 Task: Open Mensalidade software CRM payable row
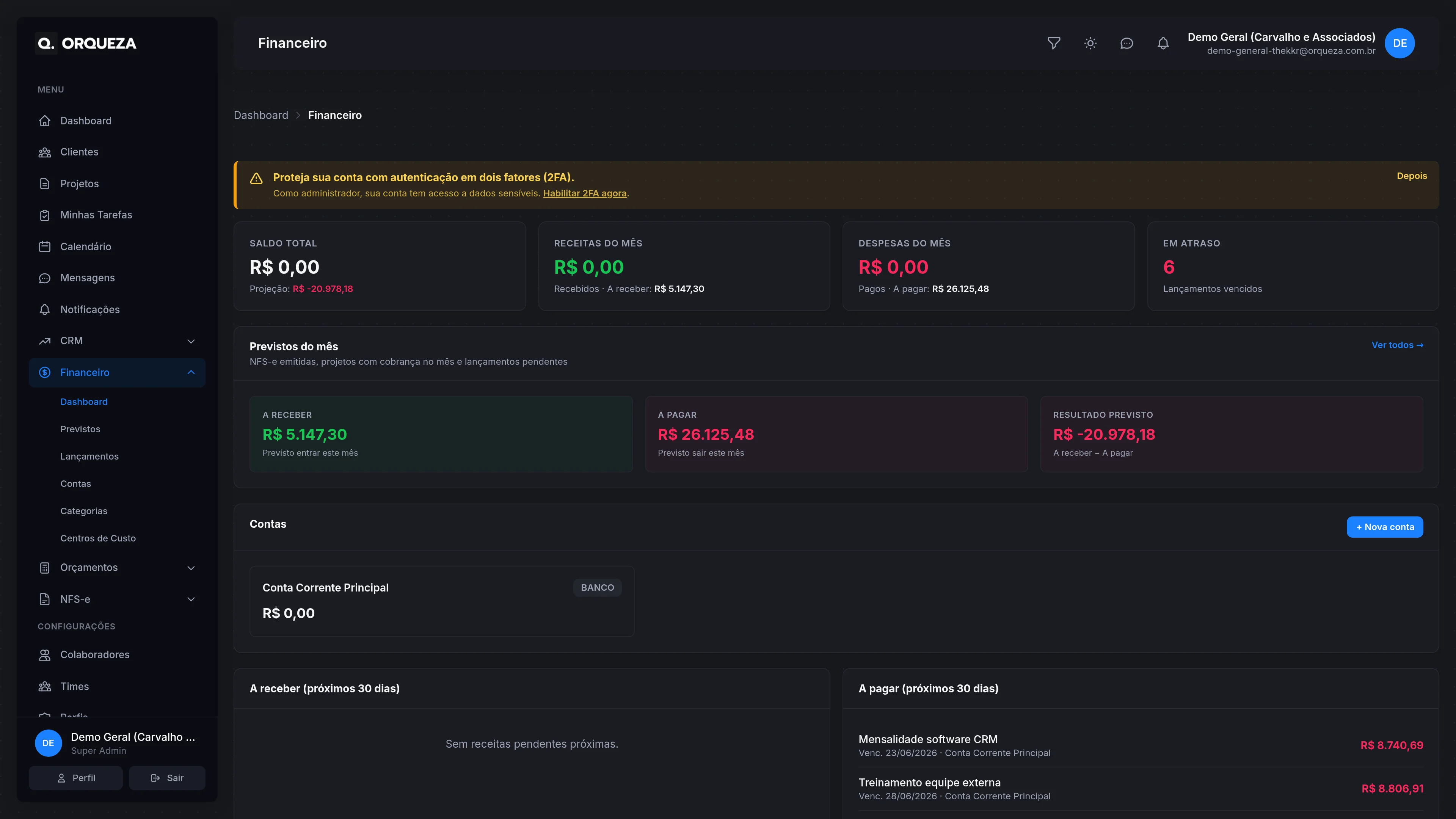(1141, 745)
